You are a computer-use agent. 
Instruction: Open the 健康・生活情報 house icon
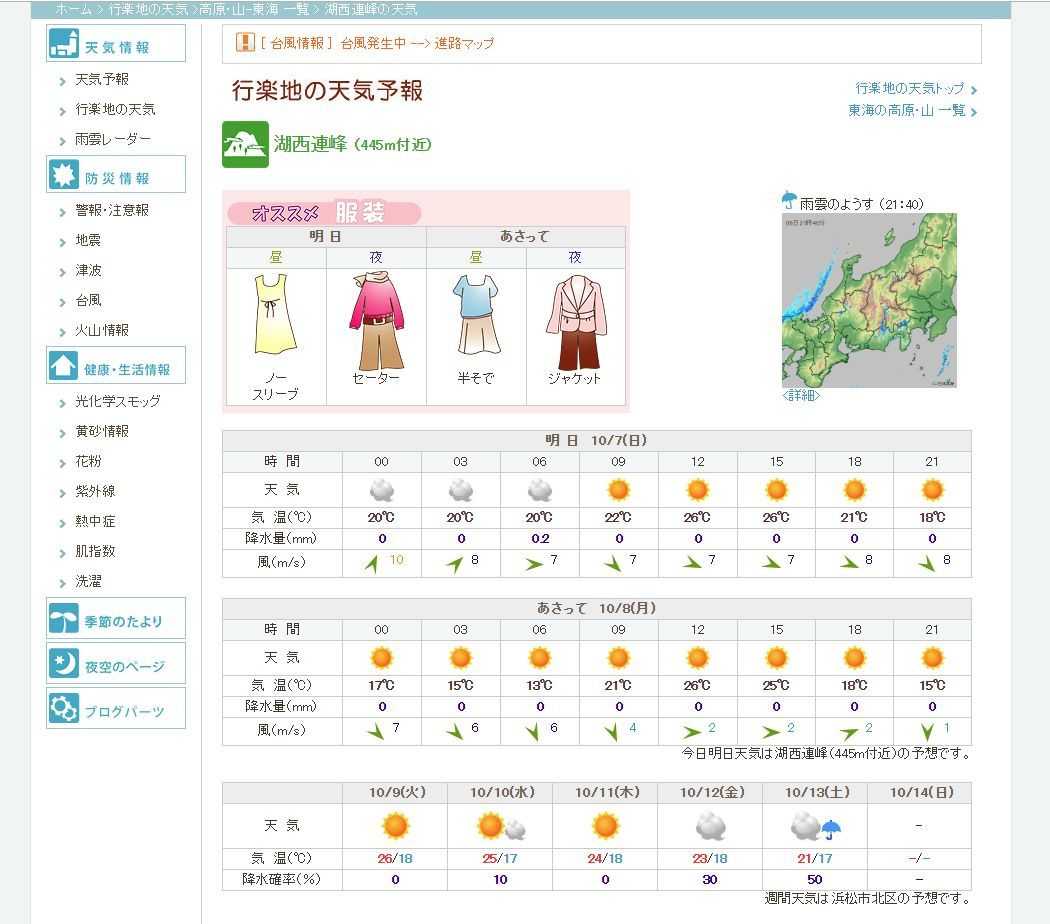click(64, 367)
